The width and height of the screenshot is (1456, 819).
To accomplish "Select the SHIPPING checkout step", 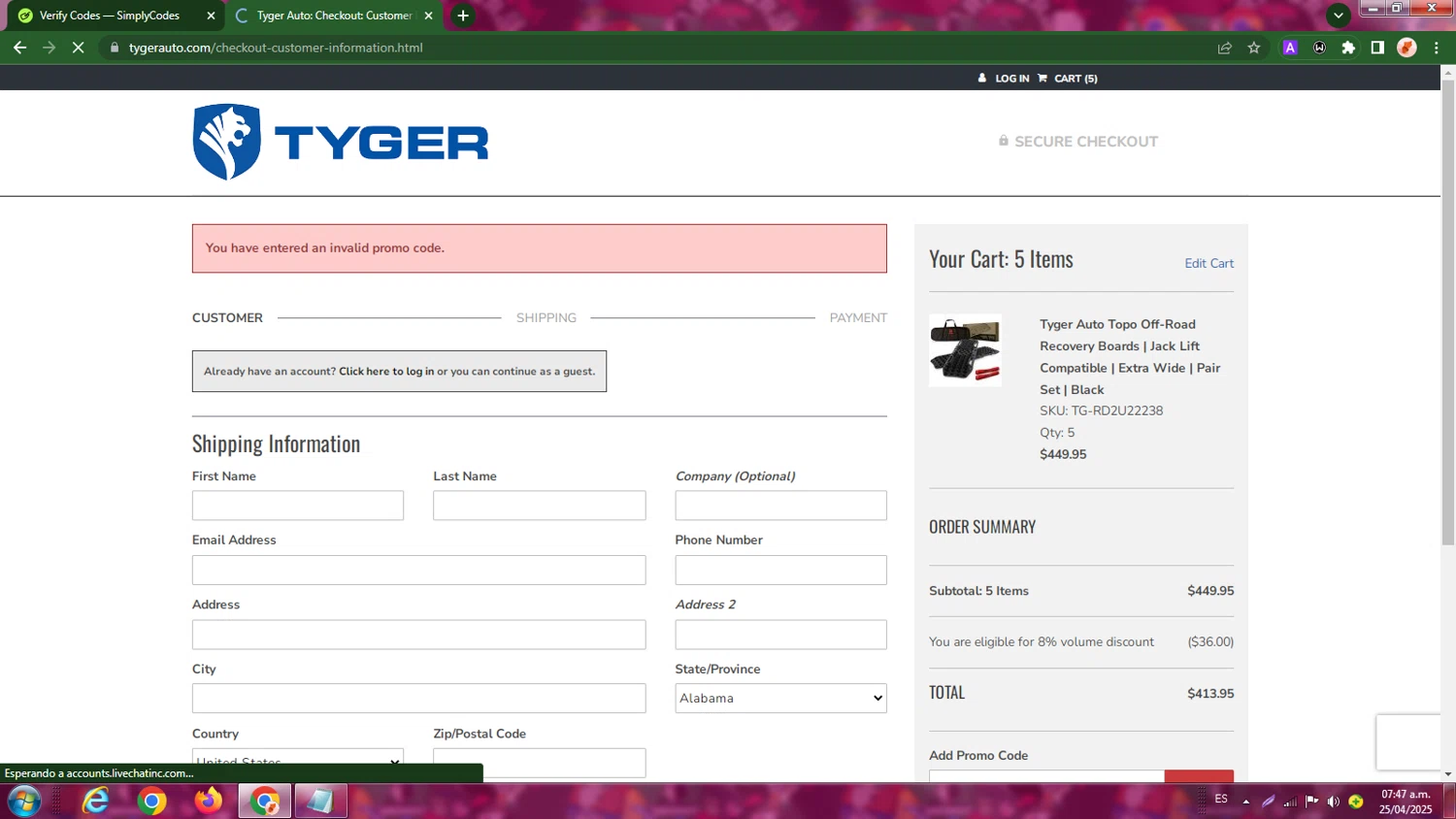I will tap(546, 318).
